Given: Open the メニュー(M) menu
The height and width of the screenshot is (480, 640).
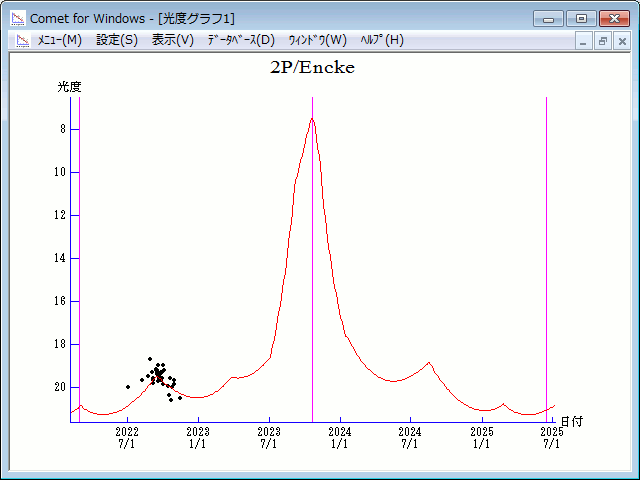Looking at the screenshot, I should click(x=60, y=40).
